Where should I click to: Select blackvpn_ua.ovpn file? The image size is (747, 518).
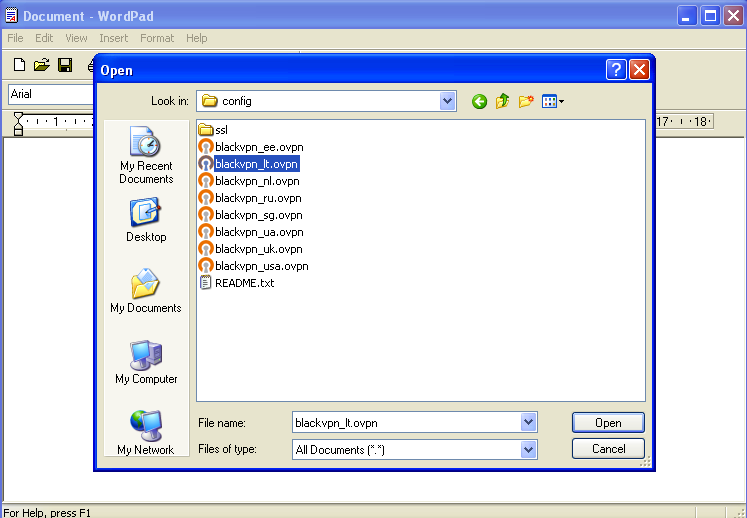251,232
